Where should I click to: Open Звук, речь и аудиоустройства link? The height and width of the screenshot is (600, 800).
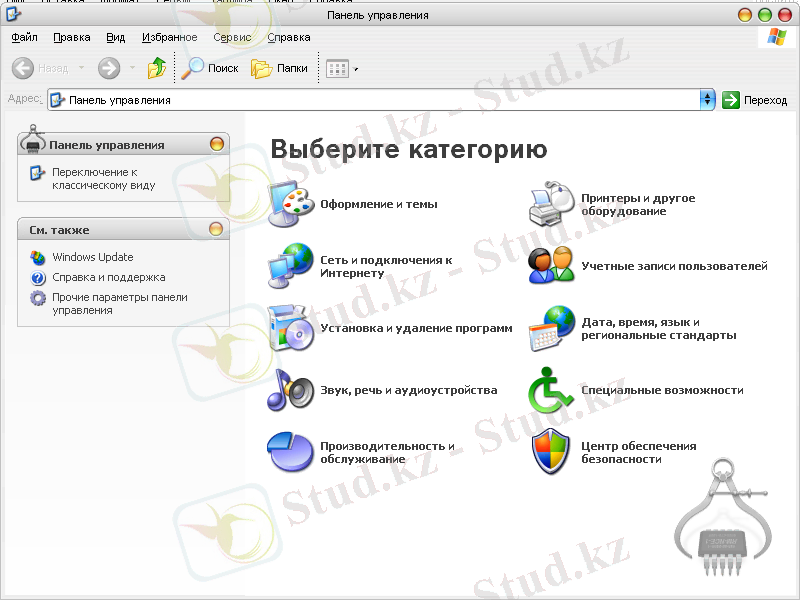(x=409, y=390)
